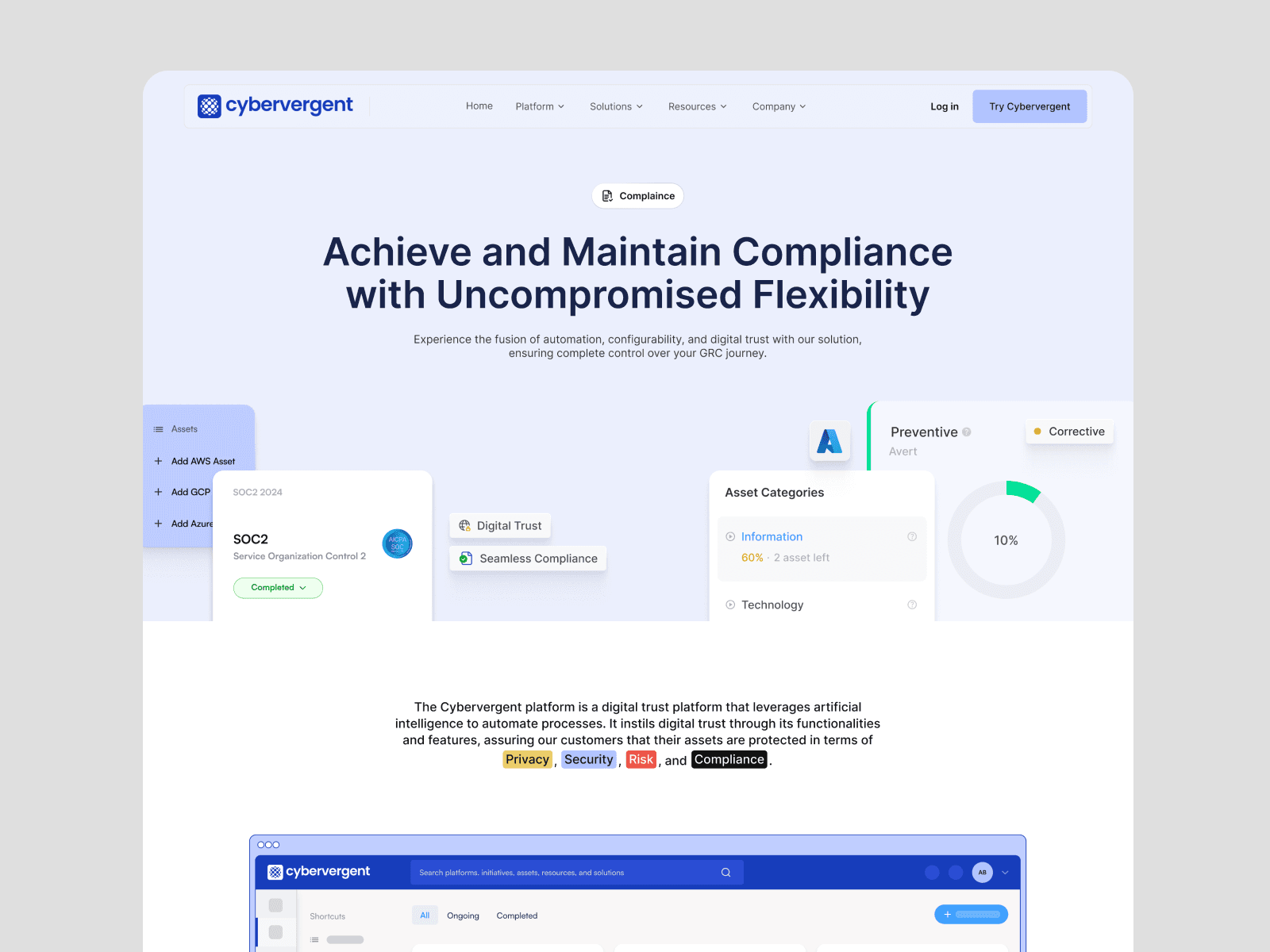The height and width of the screenshot is (952, 1270).
Task: Click the 'Avert' text under Preventive
Action: coord(903,451)
